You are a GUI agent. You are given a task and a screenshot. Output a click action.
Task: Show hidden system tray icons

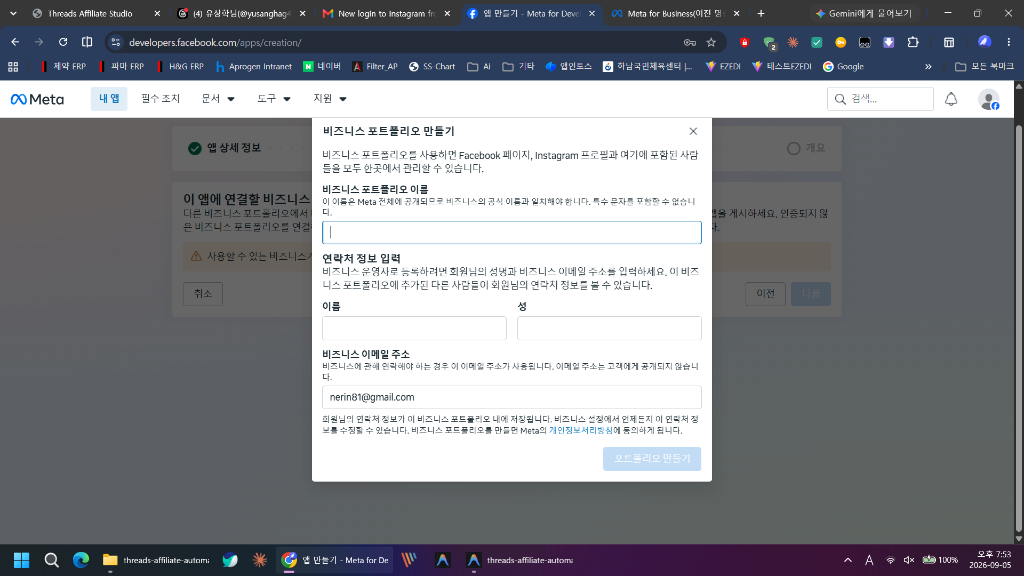[848, 560]
